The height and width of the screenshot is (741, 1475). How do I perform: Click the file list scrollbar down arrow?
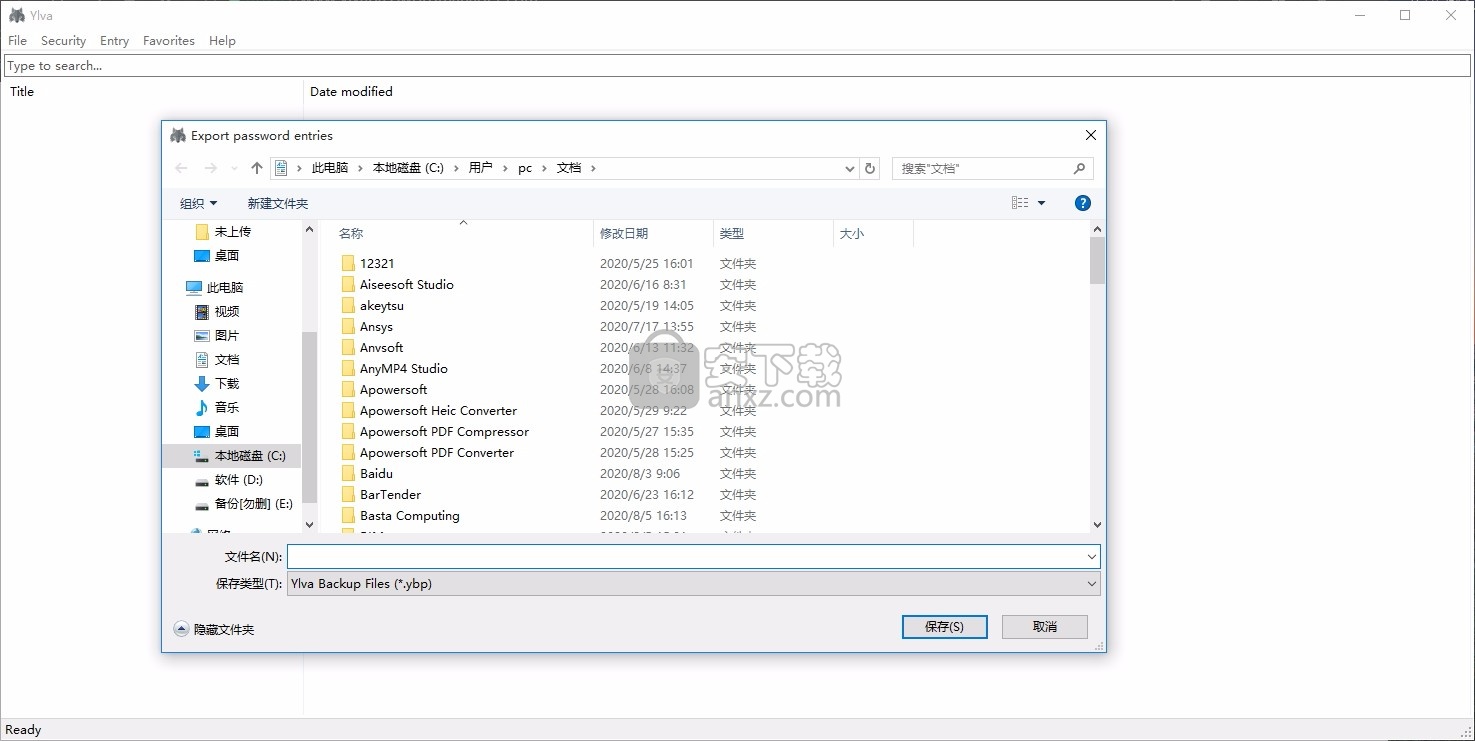(1097, 524)
